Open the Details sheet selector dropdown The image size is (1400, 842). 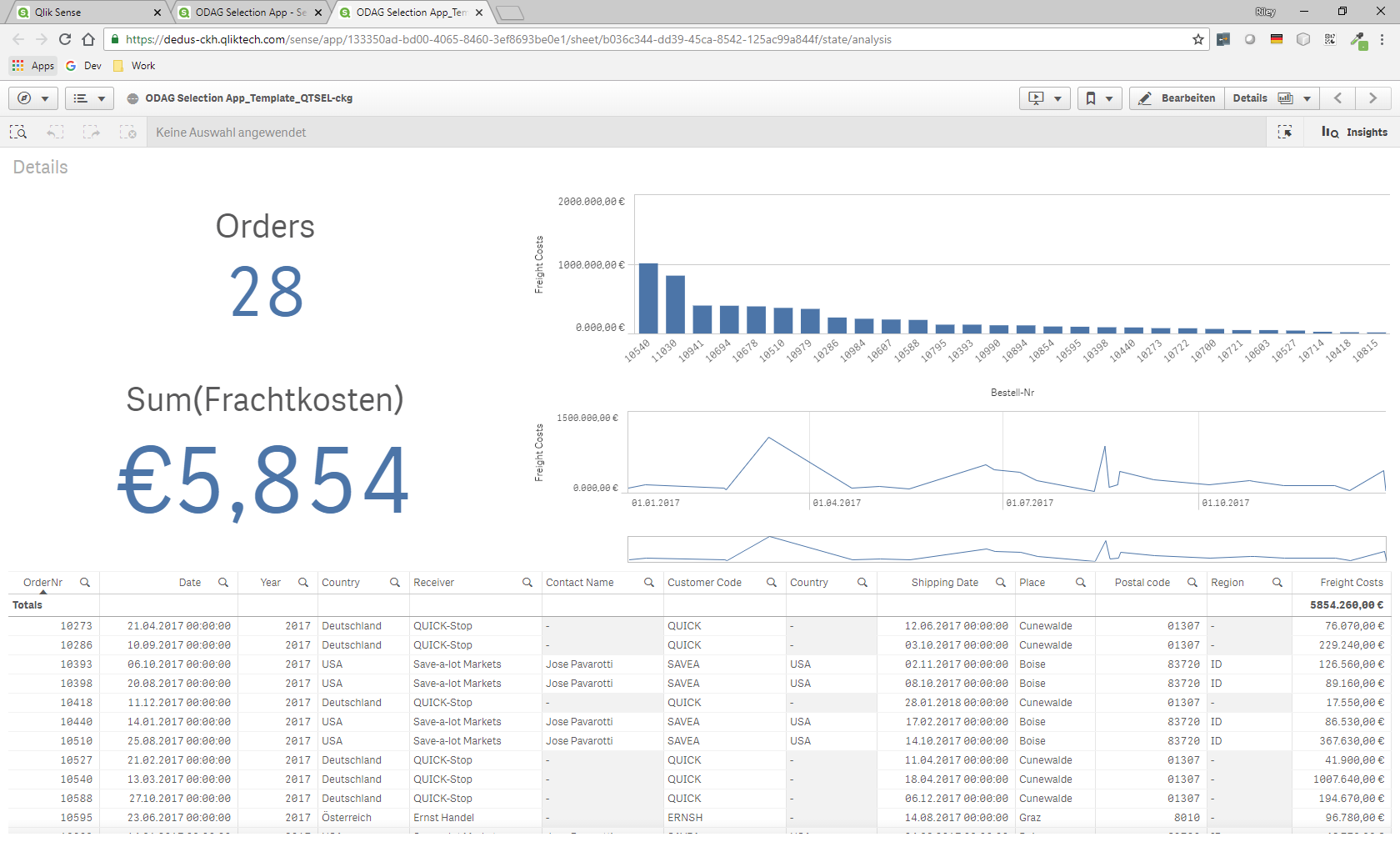(x=1272, y=98)
